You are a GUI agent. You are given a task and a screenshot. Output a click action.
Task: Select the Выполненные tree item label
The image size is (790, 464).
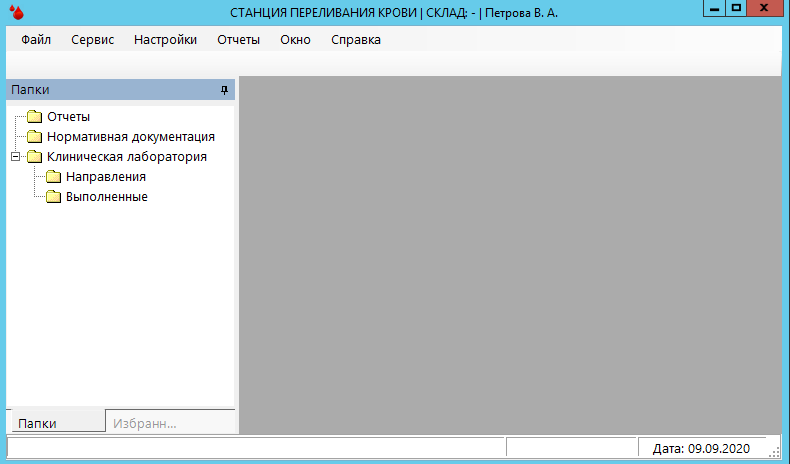click(107, 197)
